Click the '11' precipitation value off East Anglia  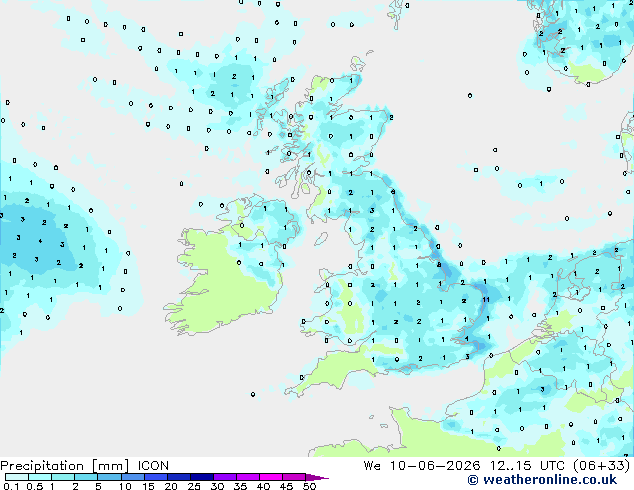click(486, 300)
